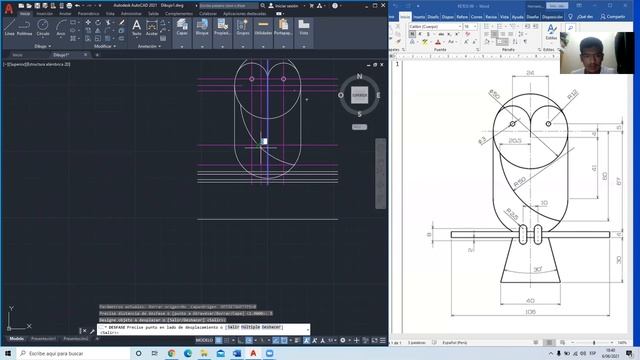Screen dimensions: 640x360
Task: Open the Propiedades panel button
Action: tap(222, 28)
